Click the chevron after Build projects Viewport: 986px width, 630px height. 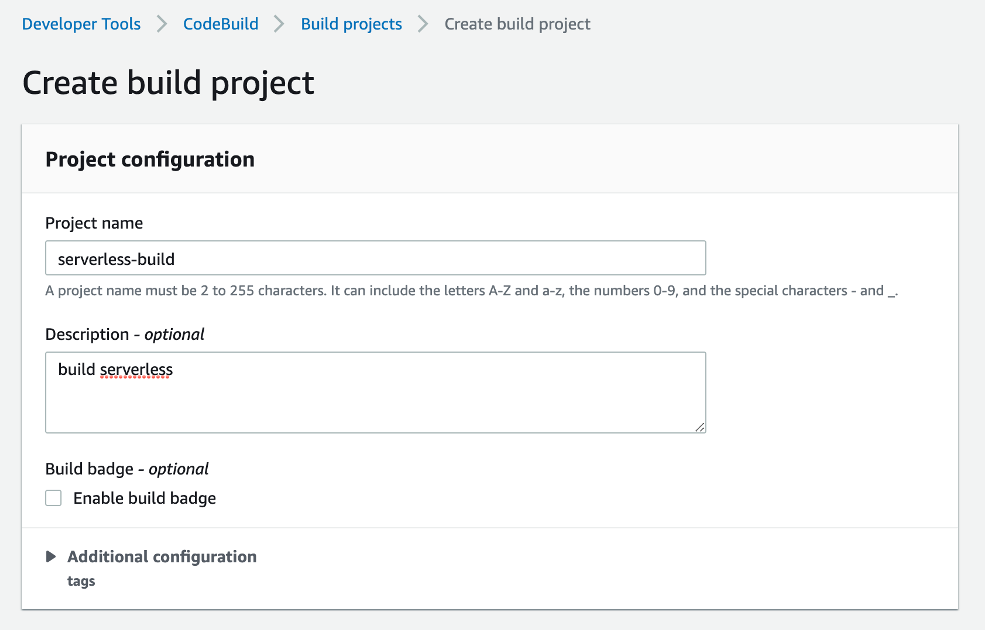point(424,24)
